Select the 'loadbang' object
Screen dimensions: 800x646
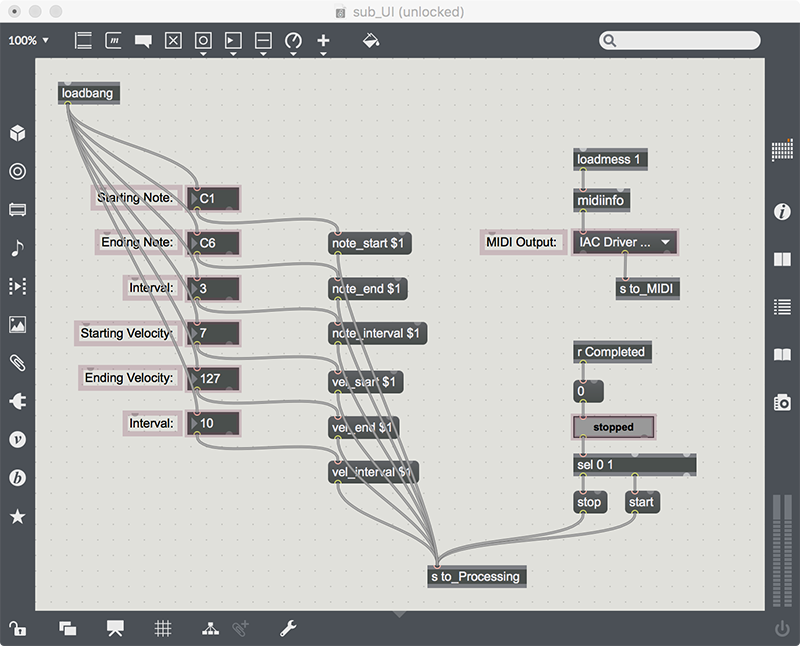click(89, 93)
